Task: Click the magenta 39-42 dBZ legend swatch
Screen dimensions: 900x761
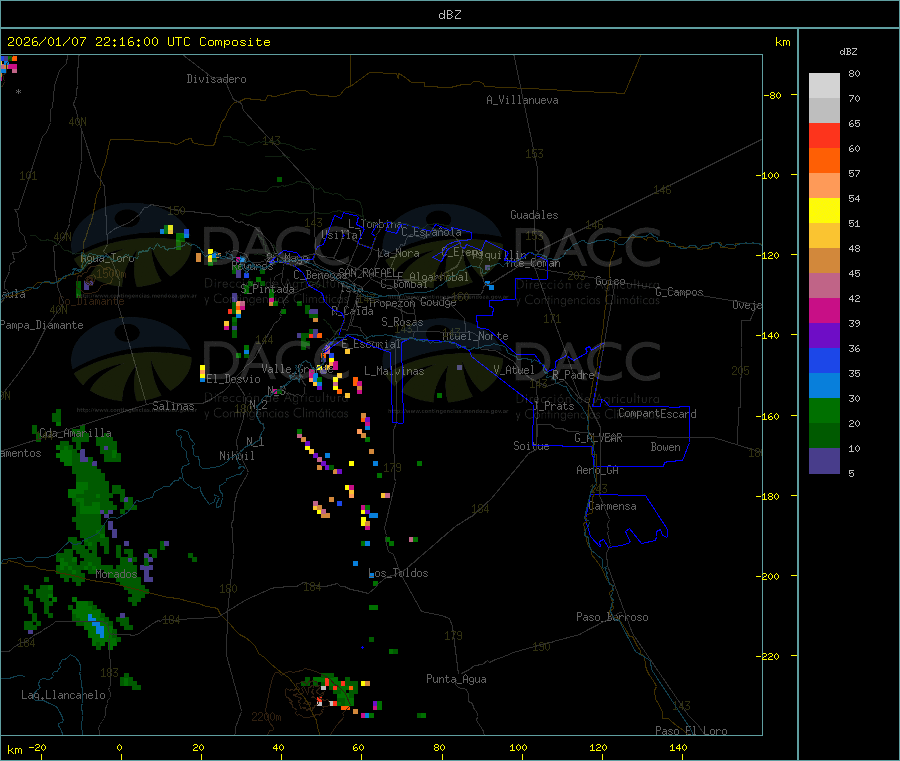Action: pyautogui.click(x=824, y=310)
